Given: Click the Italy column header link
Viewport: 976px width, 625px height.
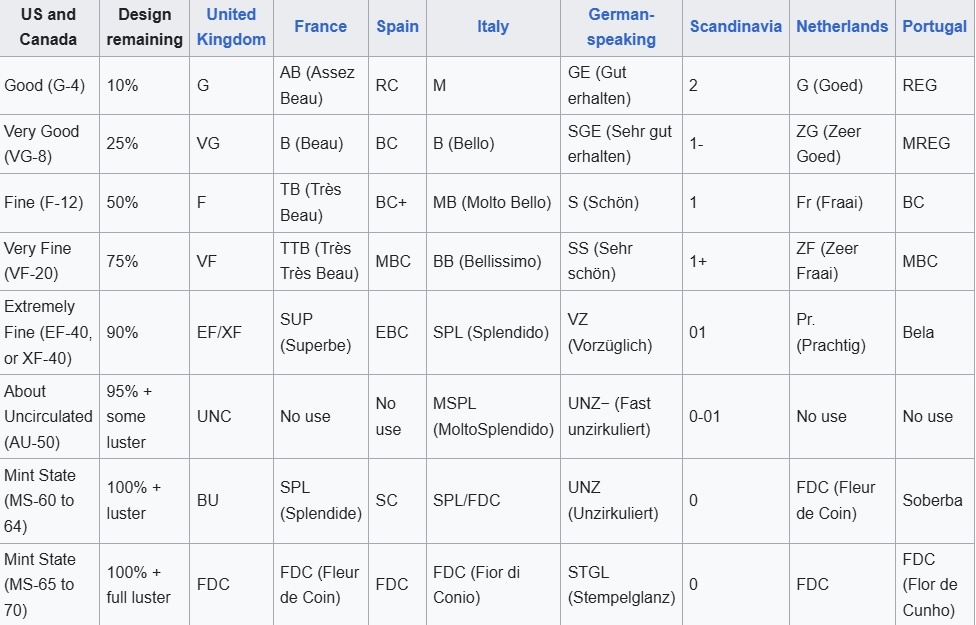Looking at the screenshot, I should [493, 27].
